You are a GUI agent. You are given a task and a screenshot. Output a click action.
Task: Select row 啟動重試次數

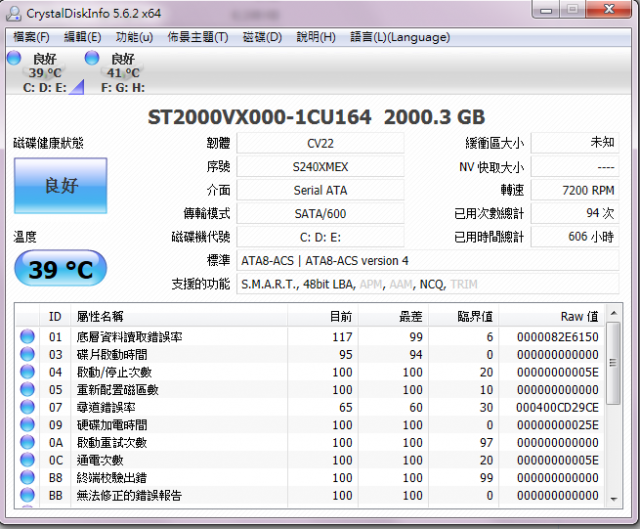pos(310,442)
